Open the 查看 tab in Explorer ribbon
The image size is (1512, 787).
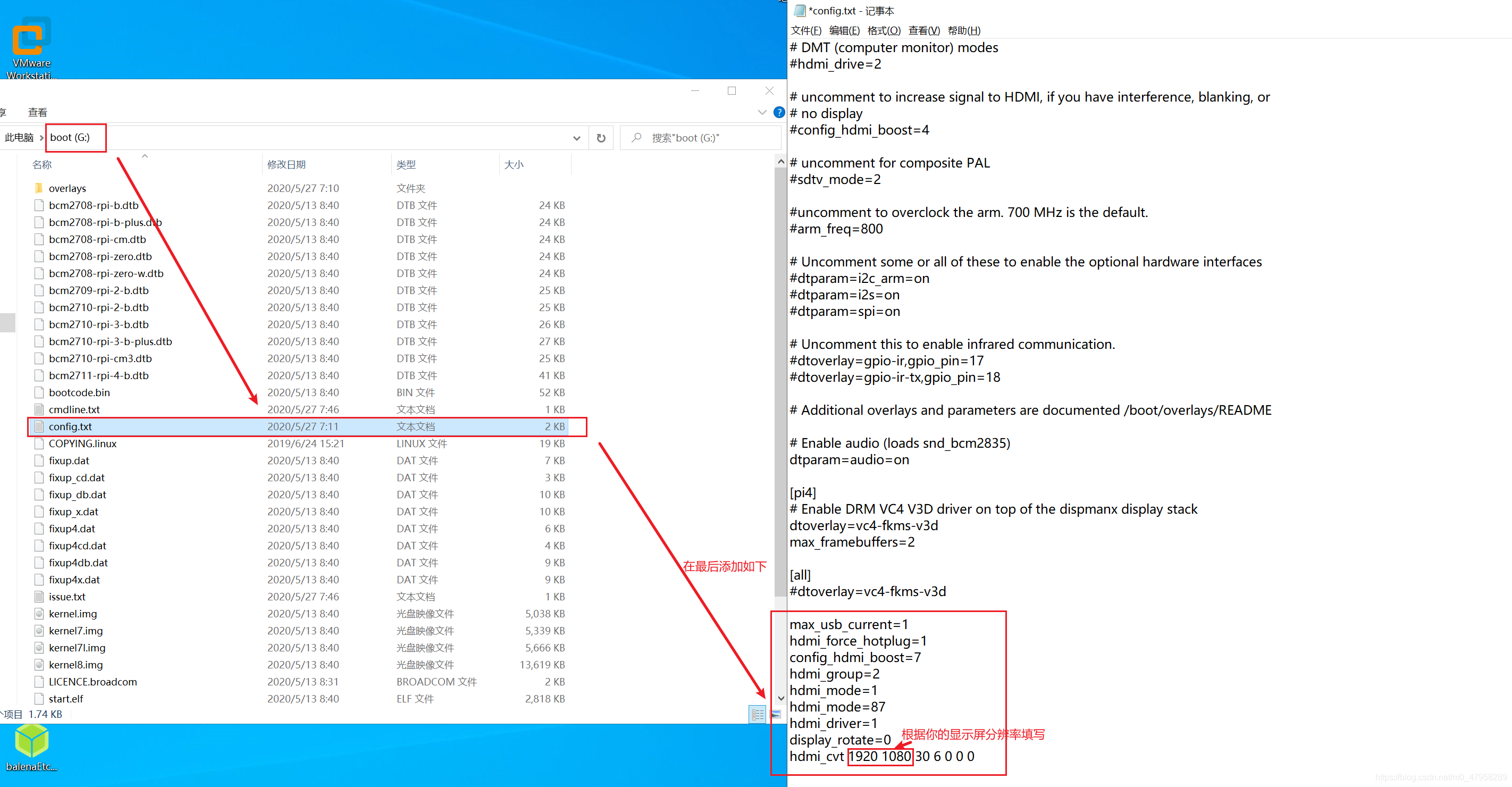pyautogui.click(x=38, y=112)
